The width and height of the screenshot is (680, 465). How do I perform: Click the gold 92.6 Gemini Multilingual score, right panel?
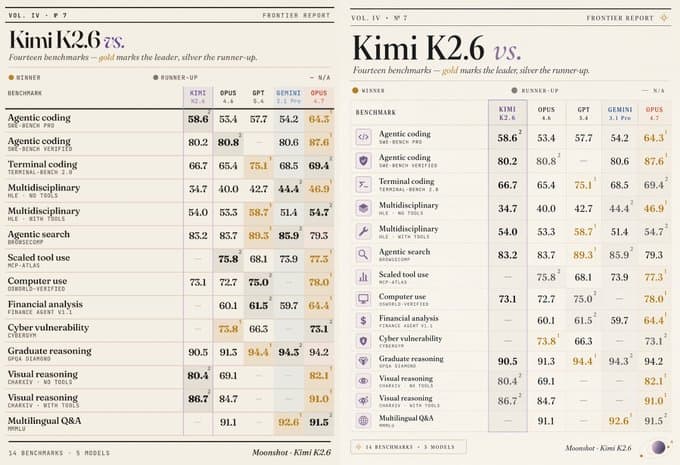point(619,421)
